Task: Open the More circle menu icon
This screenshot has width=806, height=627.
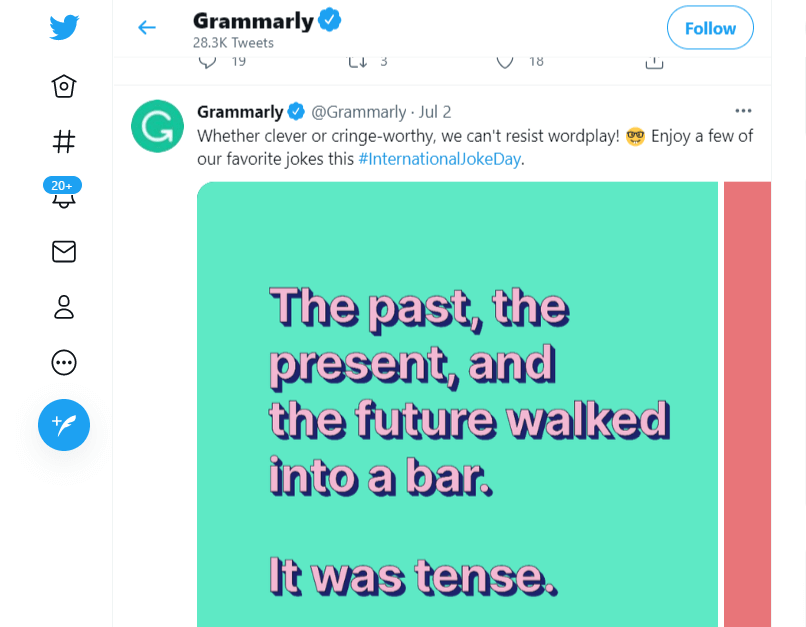Action: [x=64, y=362]
